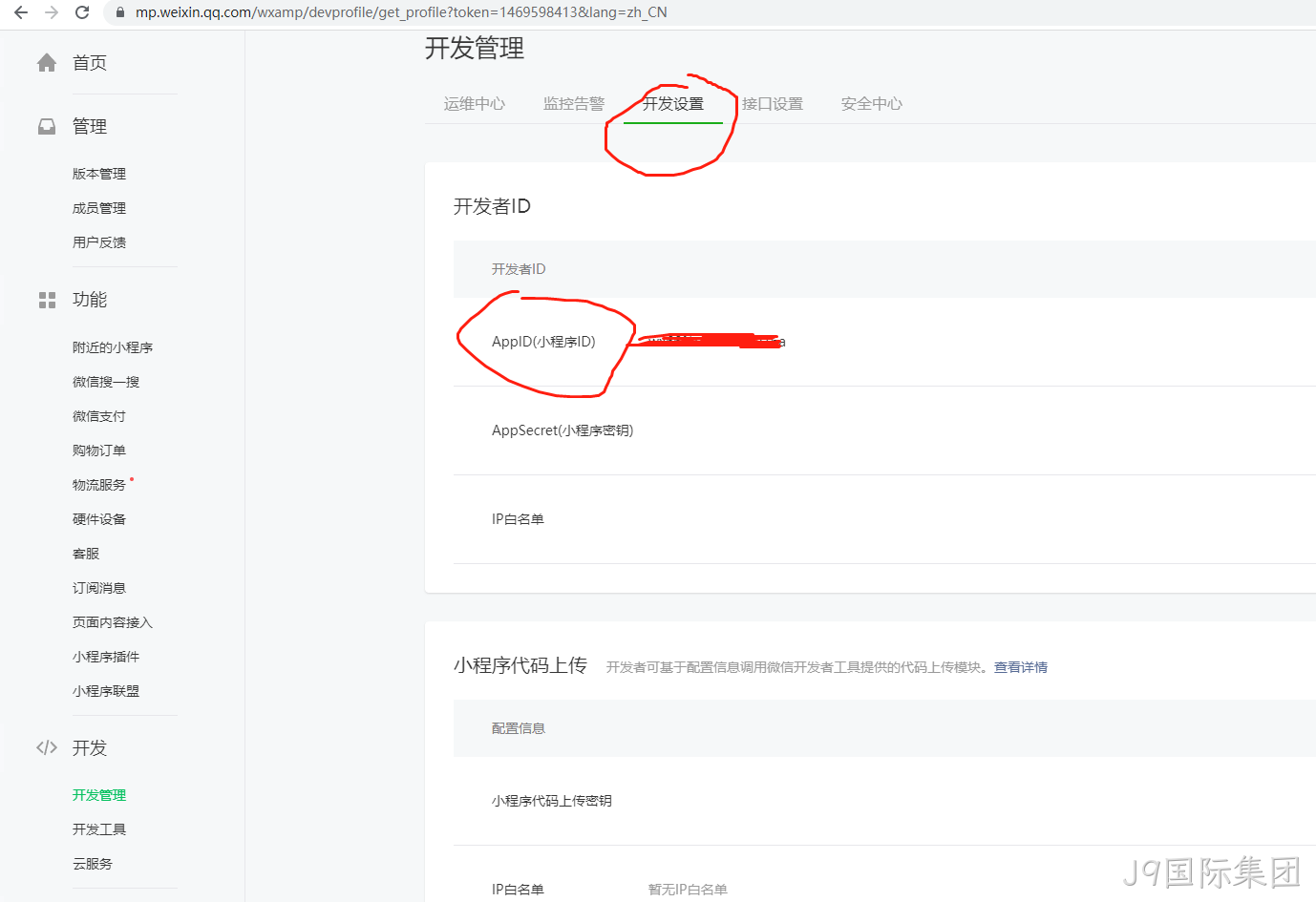Switch to the 监控告警 tab
The width and height of the screenshot is (1316, 902).
pos(574,104)
